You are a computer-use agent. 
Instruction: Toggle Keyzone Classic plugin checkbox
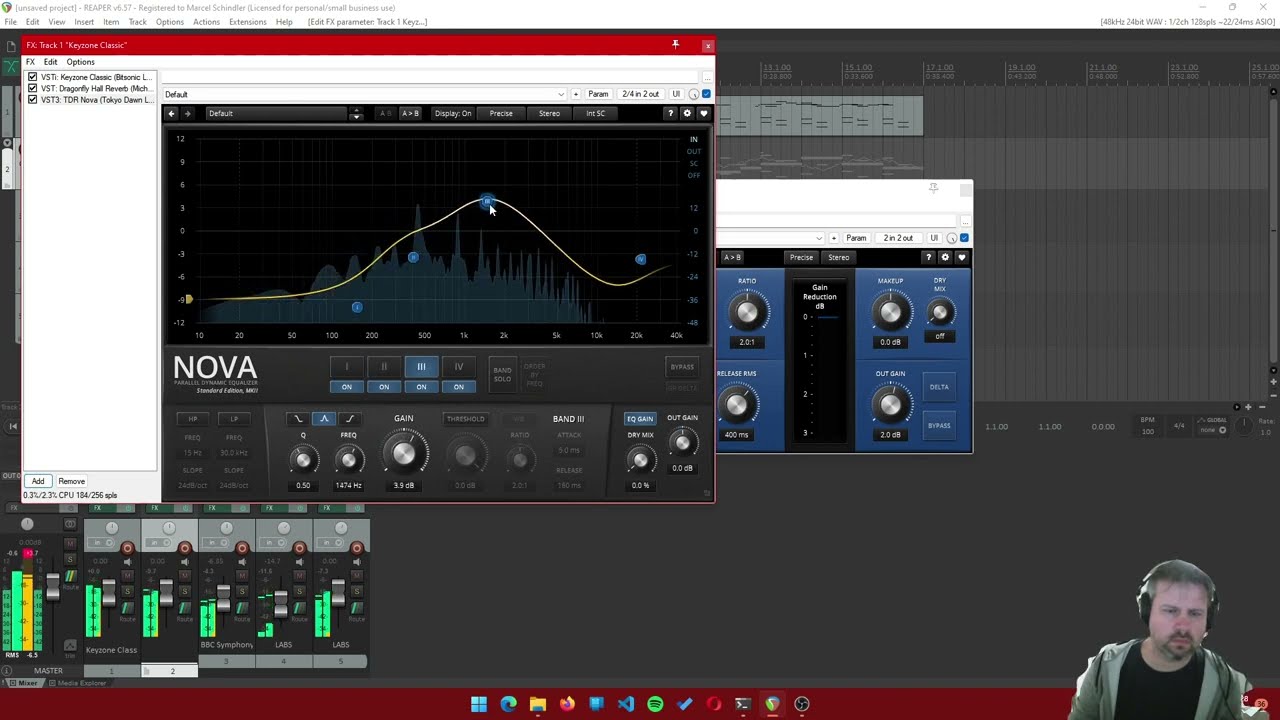click(33, 77)
